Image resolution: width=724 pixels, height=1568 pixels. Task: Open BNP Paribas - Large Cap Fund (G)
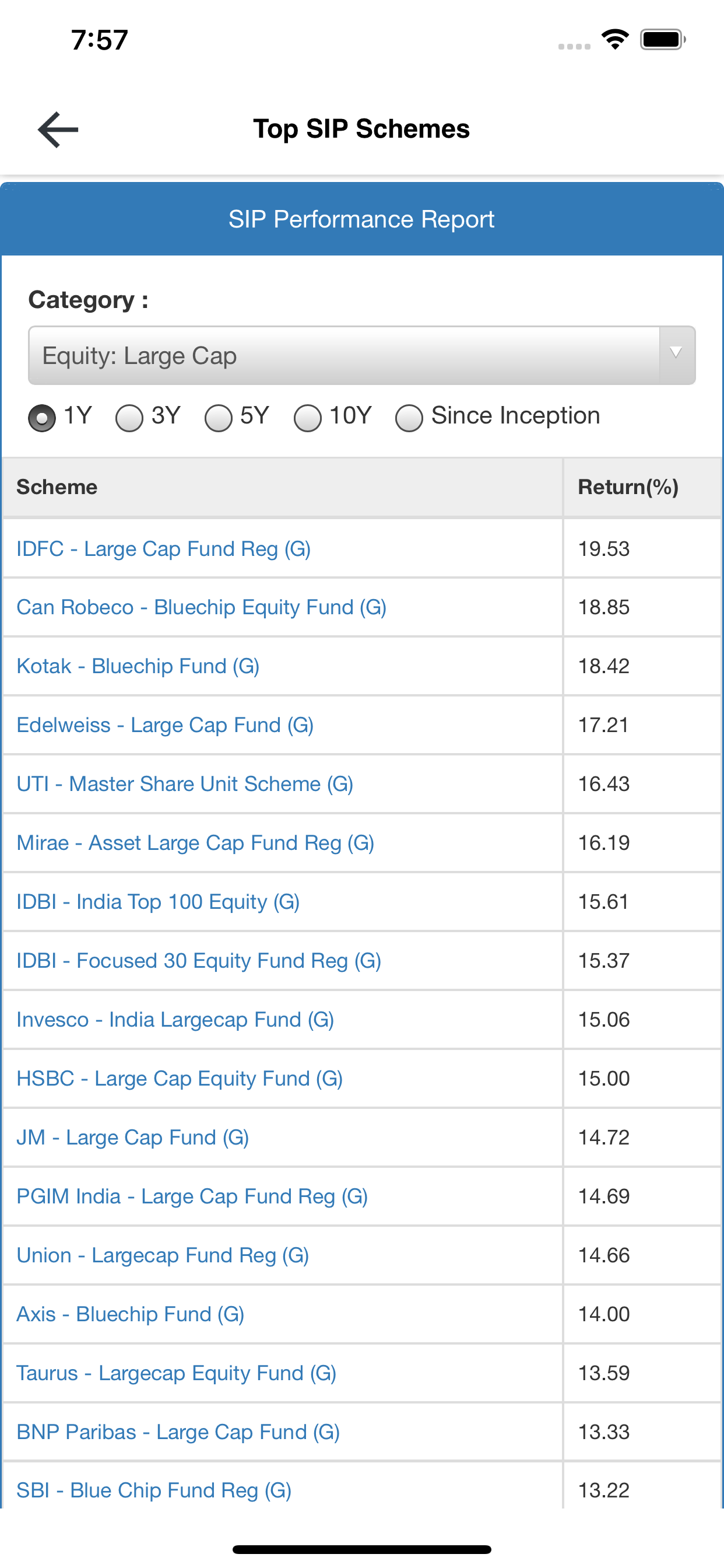[x=178, y=1431]
